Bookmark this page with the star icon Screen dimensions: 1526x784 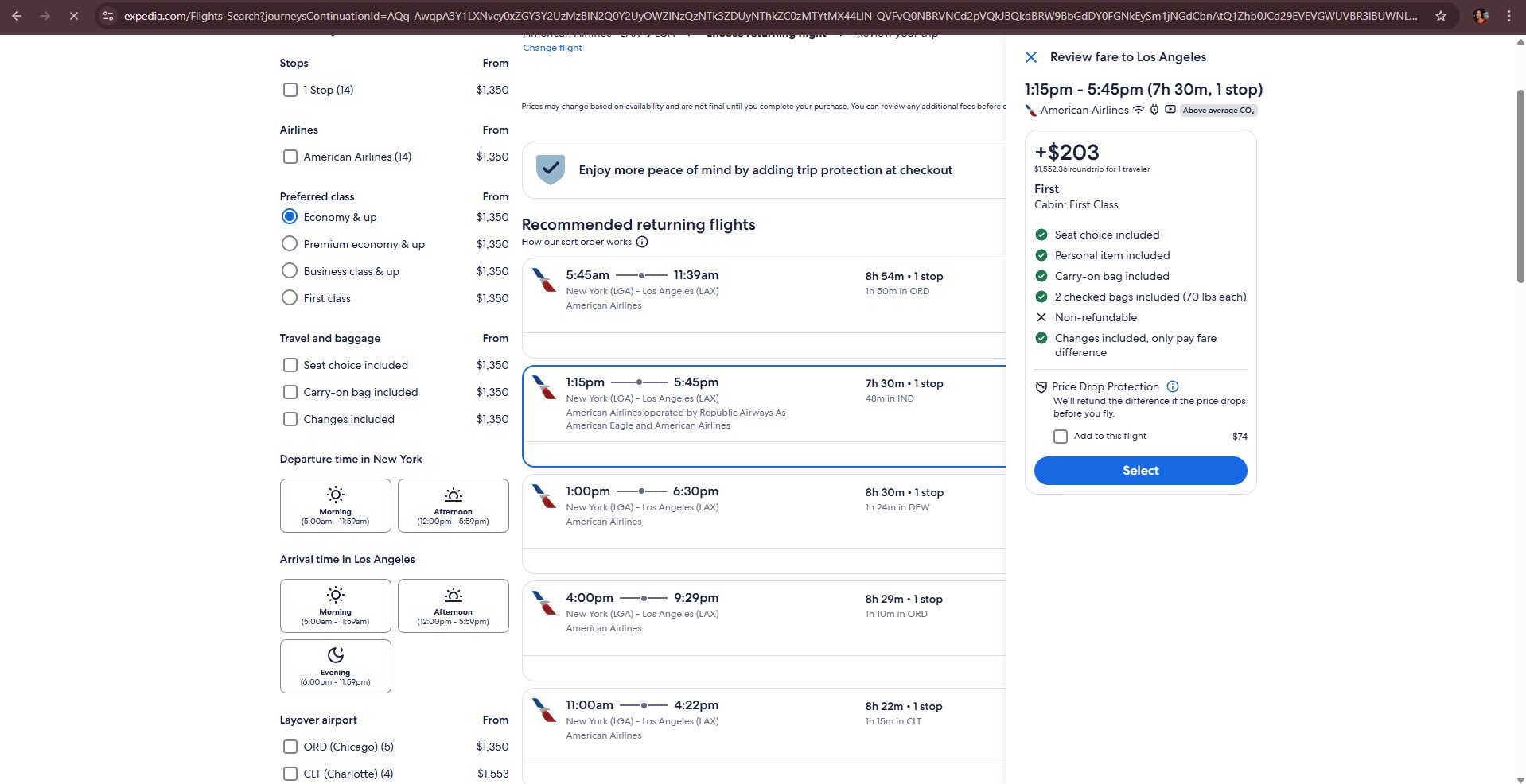pos(1440,16)
